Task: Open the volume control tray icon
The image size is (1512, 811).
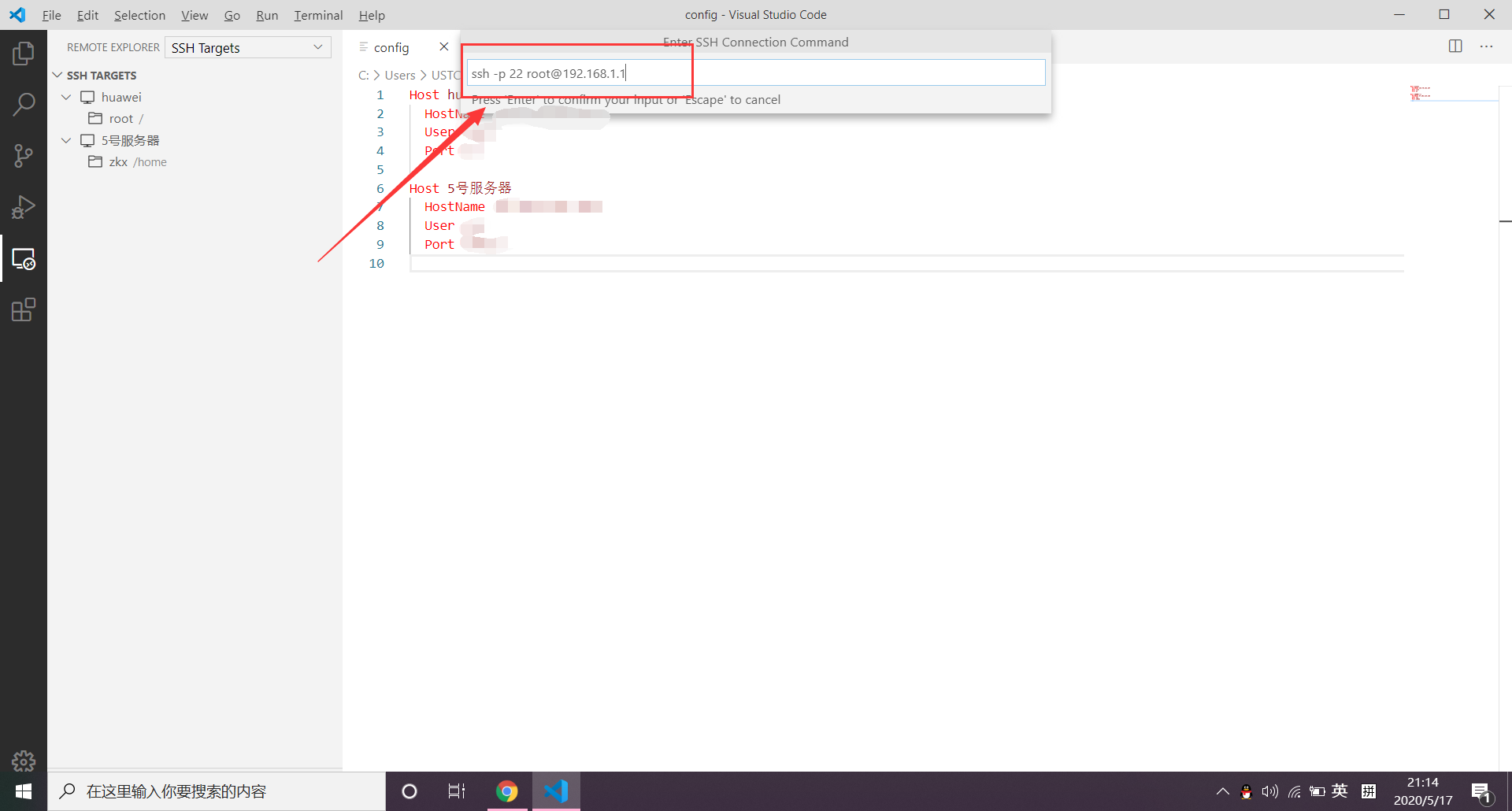Action: pyautogui.click(x=1269, y=791)
